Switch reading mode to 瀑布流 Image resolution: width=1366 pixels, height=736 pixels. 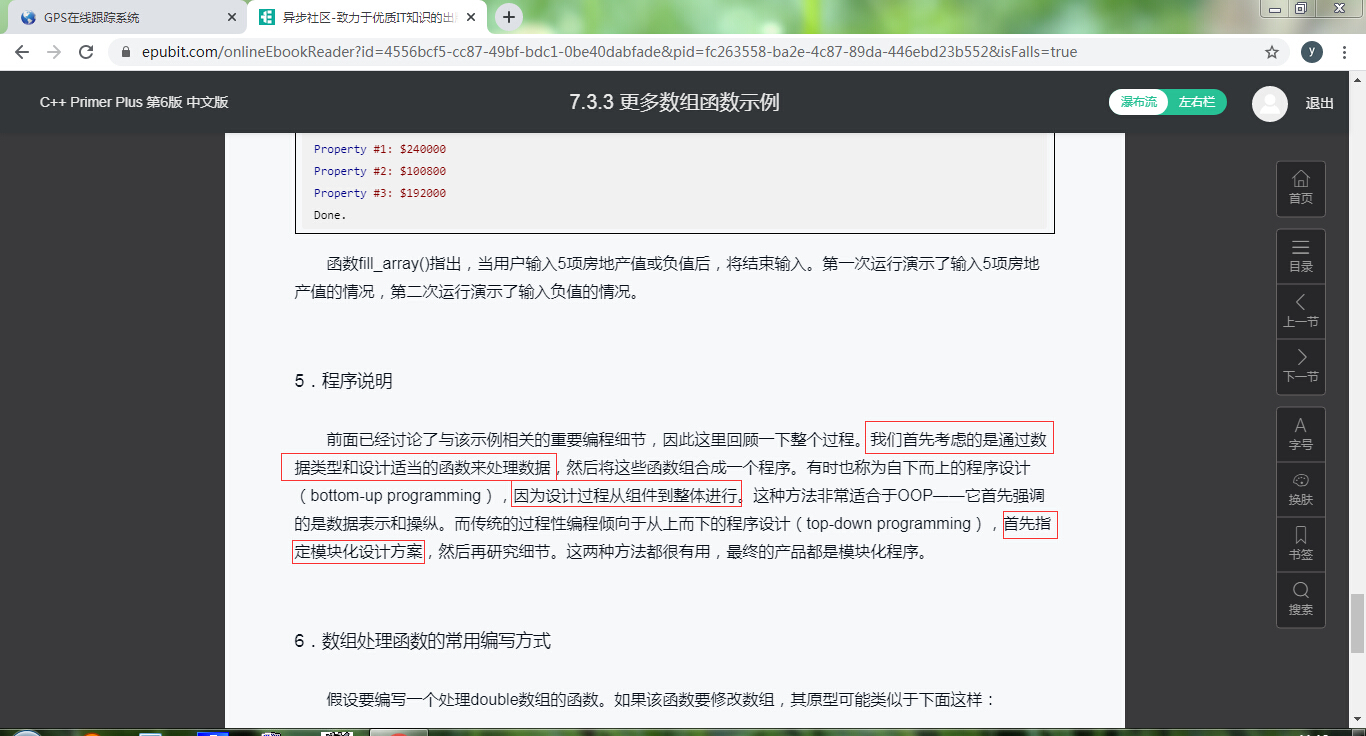coord(1138,102)
